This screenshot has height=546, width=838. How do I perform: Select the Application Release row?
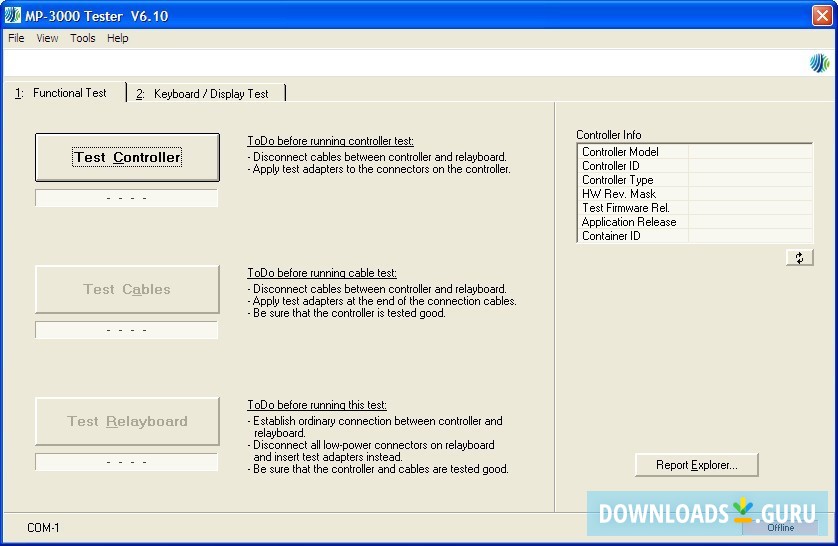[695, 222]
